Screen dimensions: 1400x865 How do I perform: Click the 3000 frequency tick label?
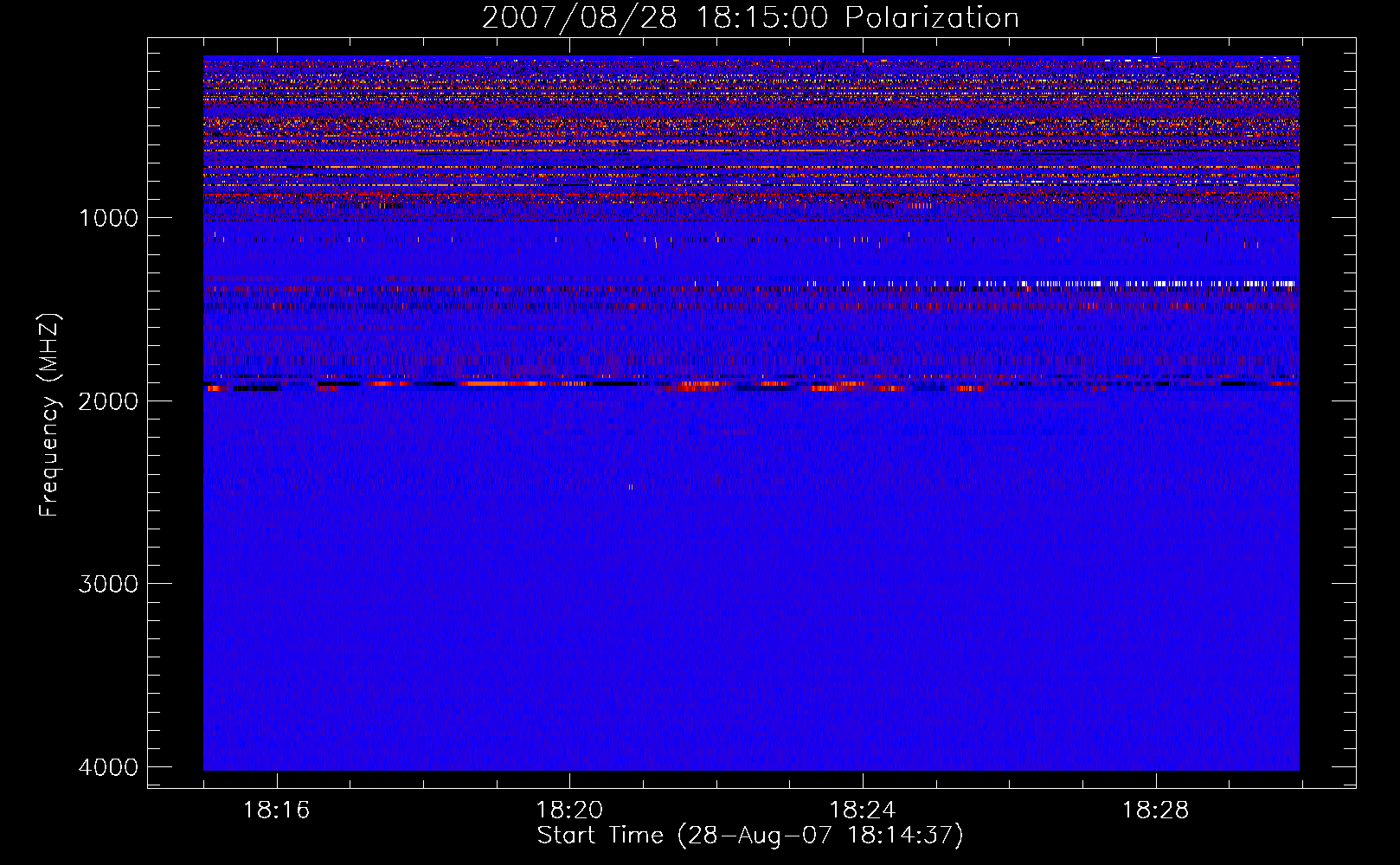pos(108,584)
